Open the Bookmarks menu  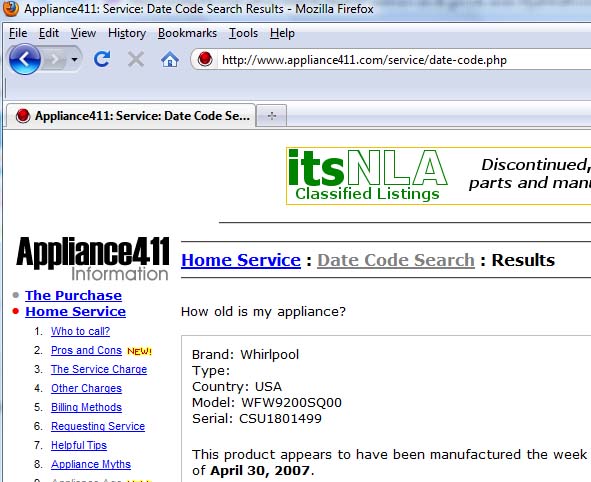(x=187, y=33)
